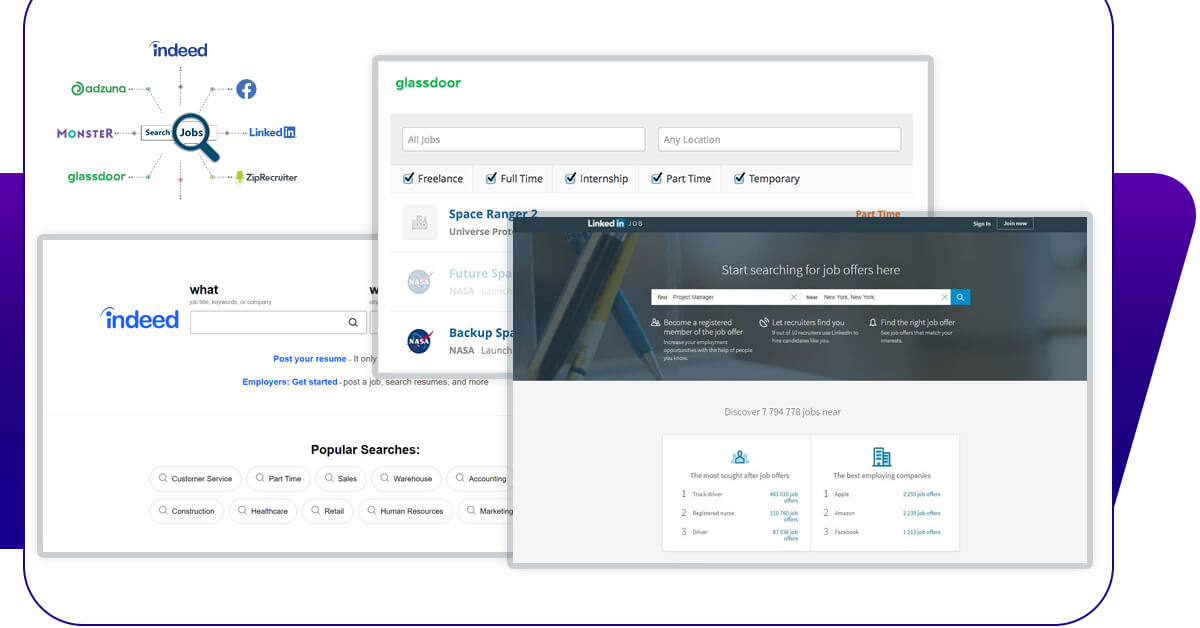The height and width of the screenshot is (628, 1200).
Task: Uncheck the Temporary checkbox
Action: coord(740,178)
